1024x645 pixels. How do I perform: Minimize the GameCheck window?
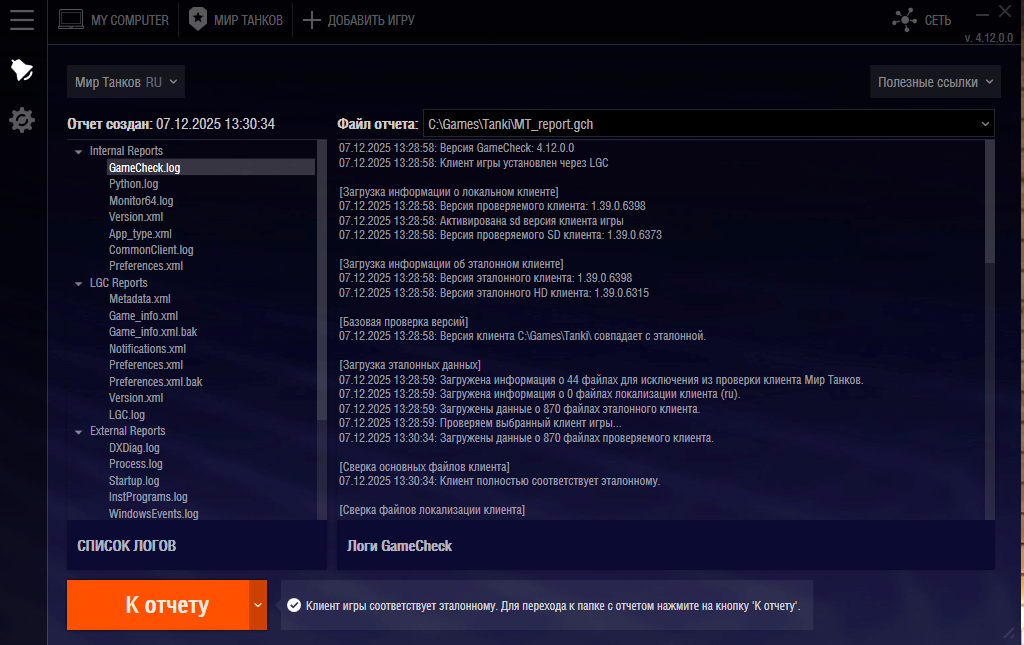point(982,14)
